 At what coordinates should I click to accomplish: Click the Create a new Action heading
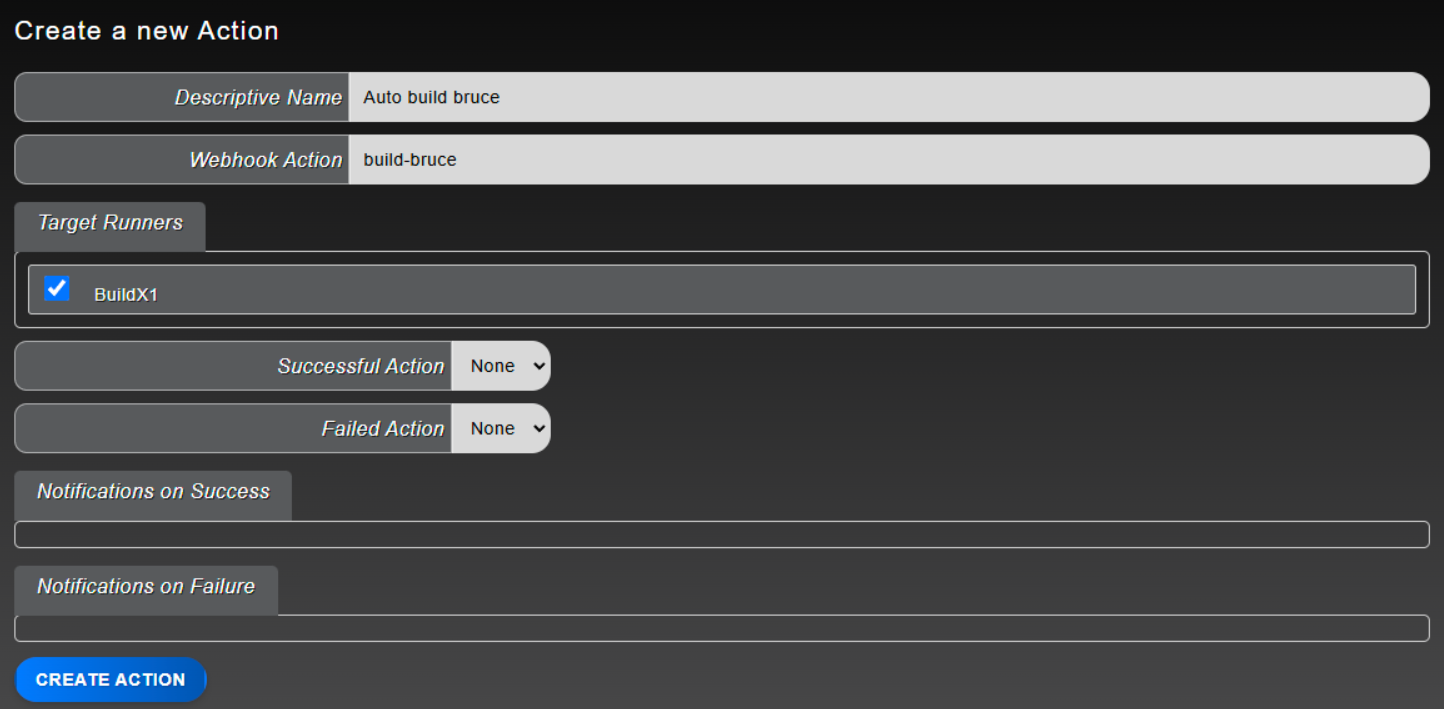pos(146,30)
